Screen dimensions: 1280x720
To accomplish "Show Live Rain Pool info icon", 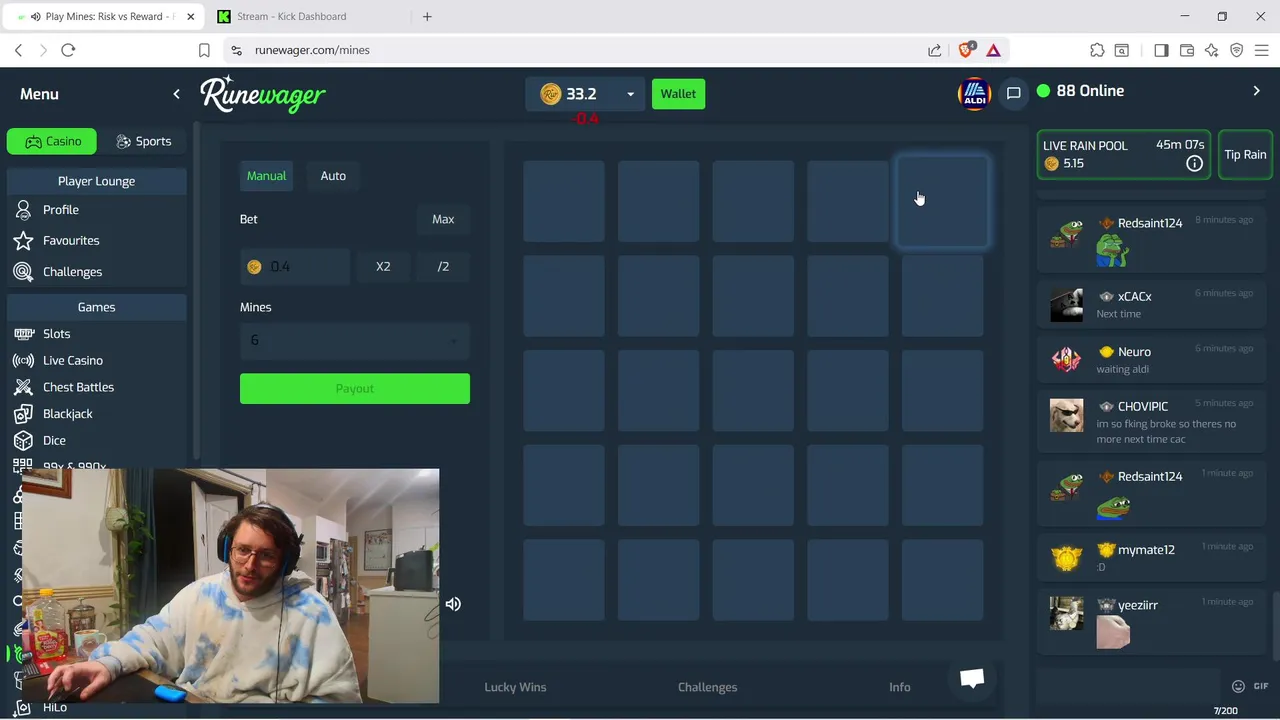I will point(1194,163).
